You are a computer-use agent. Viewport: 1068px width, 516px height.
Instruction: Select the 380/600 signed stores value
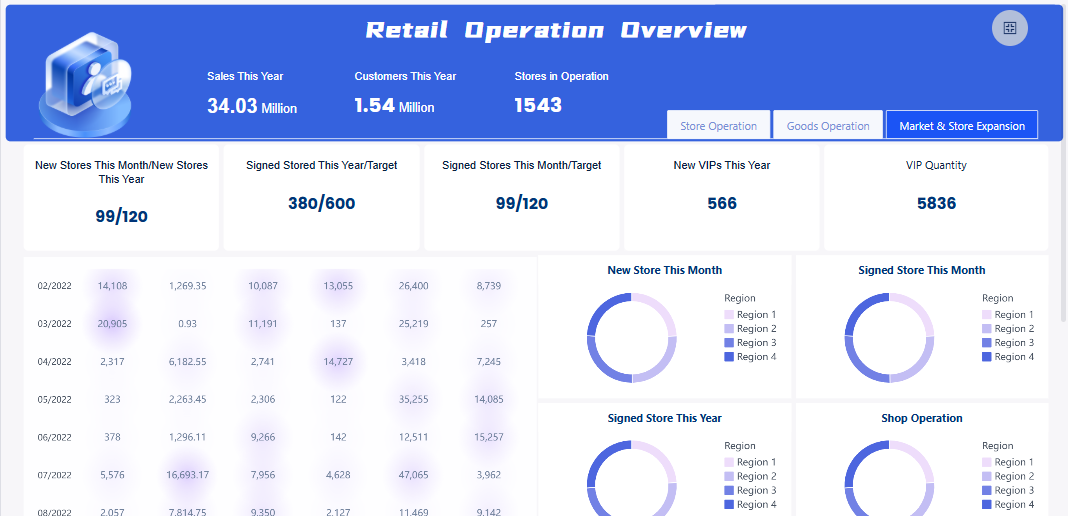(x=321, y=204)
